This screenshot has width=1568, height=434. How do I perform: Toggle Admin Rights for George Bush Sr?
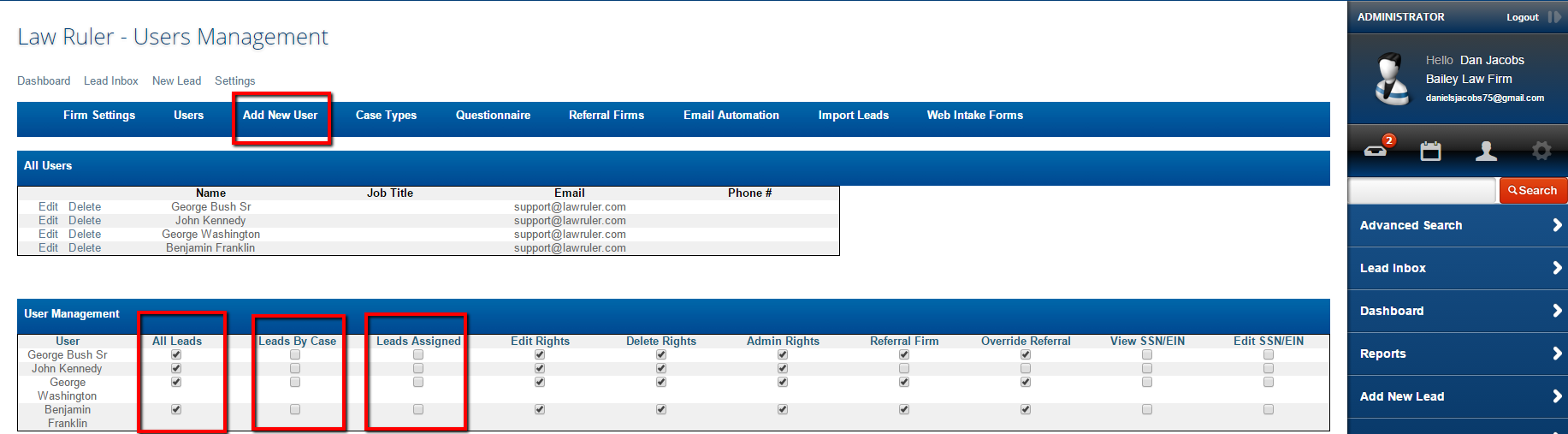pyautogui.click(x=783, y=354)
